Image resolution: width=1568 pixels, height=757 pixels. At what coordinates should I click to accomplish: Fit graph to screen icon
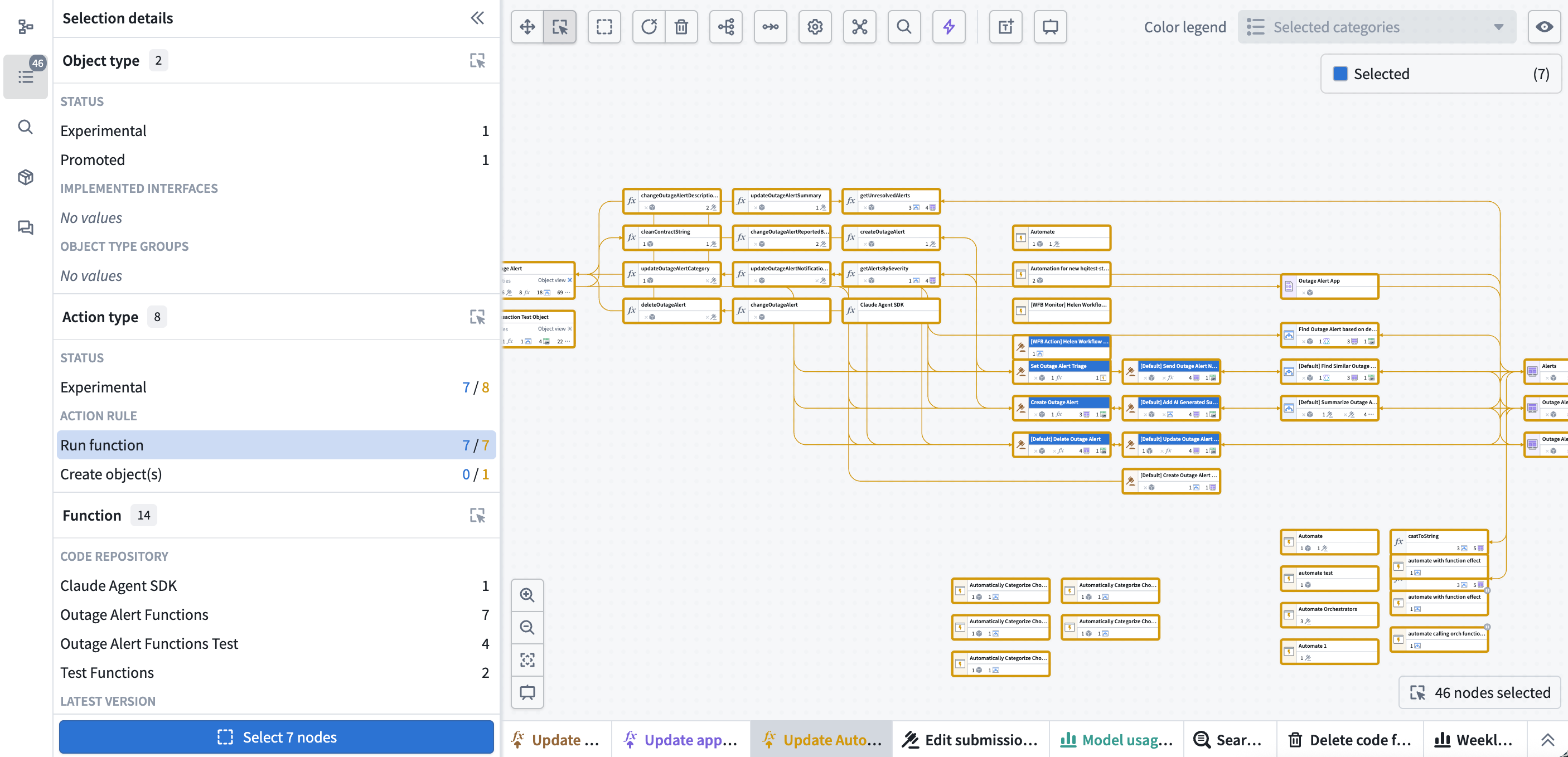(527, 659)
